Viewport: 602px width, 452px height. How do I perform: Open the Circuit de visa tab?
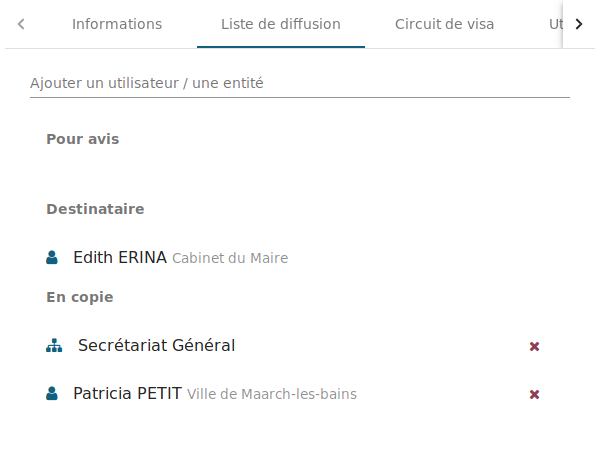pos(444,24)
